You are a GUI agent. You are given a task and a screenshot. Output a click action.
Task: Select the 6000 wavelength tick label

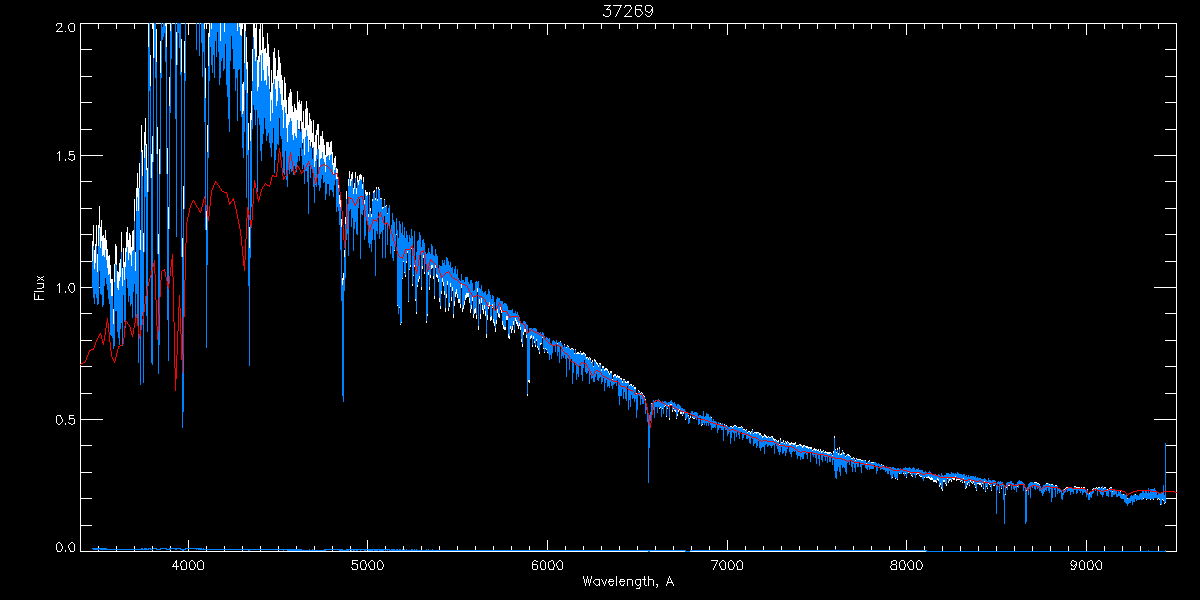[x=547, y=564]
